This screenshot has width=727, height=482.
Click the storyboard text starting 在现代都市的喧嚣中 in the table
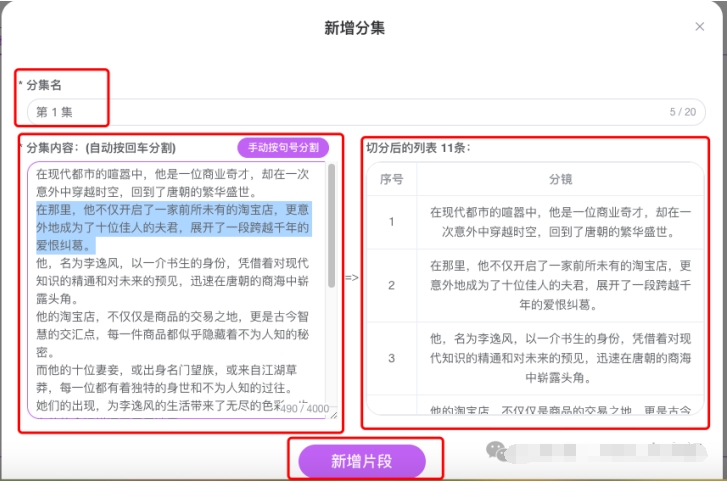560,222
